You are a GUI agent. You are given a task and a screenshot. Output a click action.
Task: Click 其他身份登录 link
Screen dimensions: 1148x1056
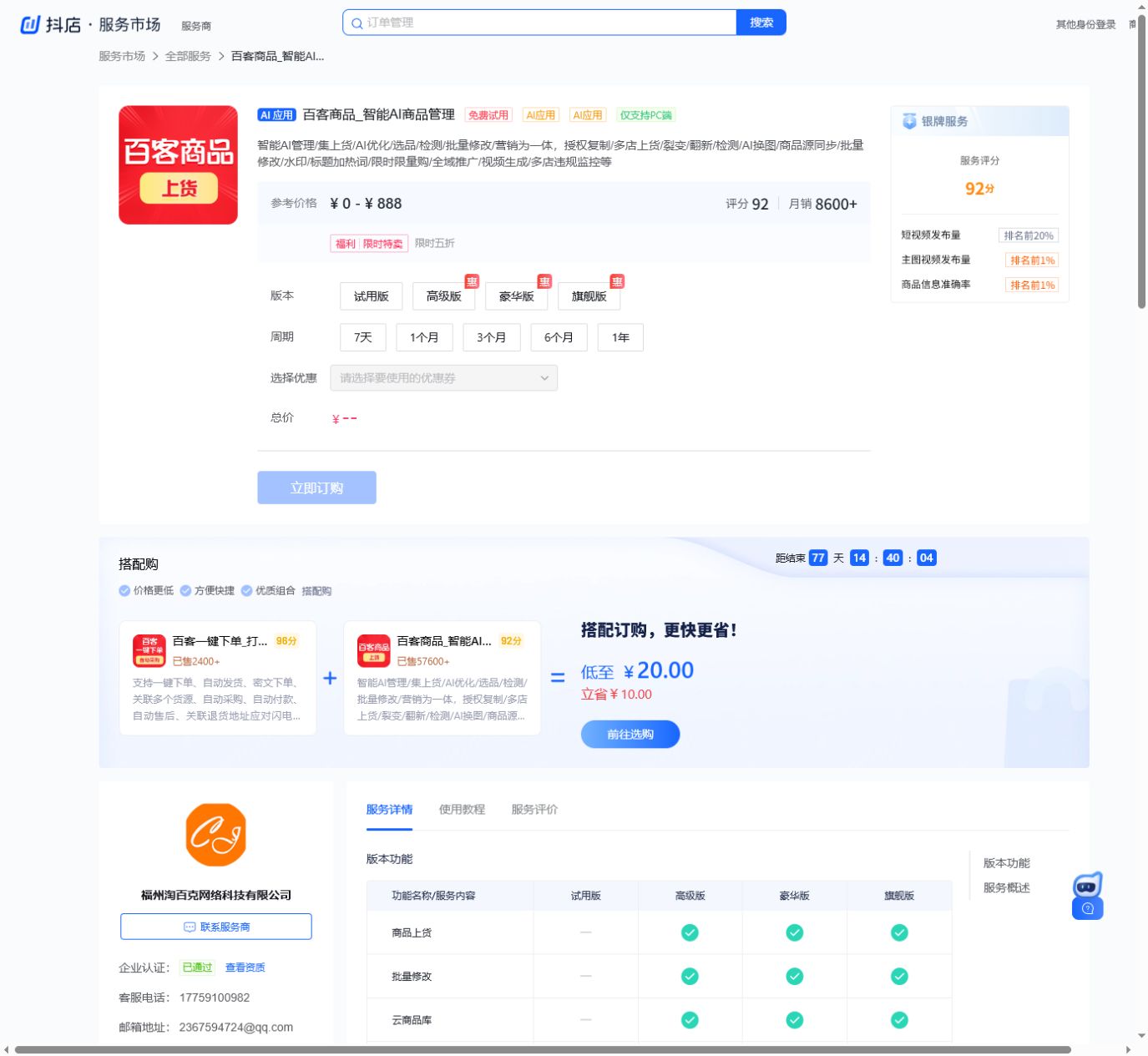pos(1086,24)
